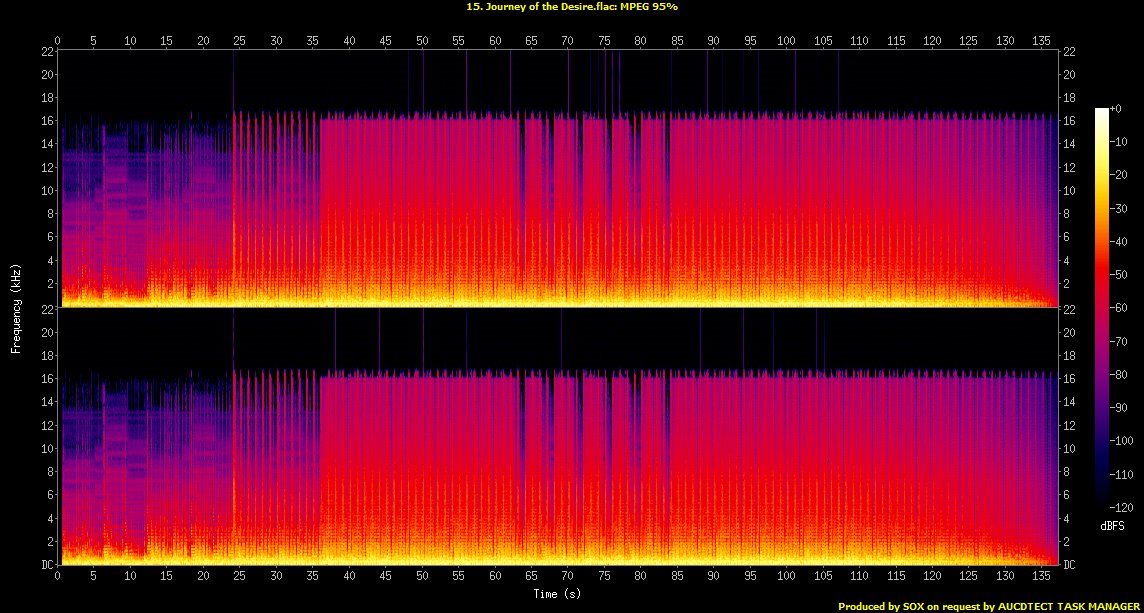1144x613 pixels.
Task: Click the 120 second tick on the top time axis
Action: 932,41
